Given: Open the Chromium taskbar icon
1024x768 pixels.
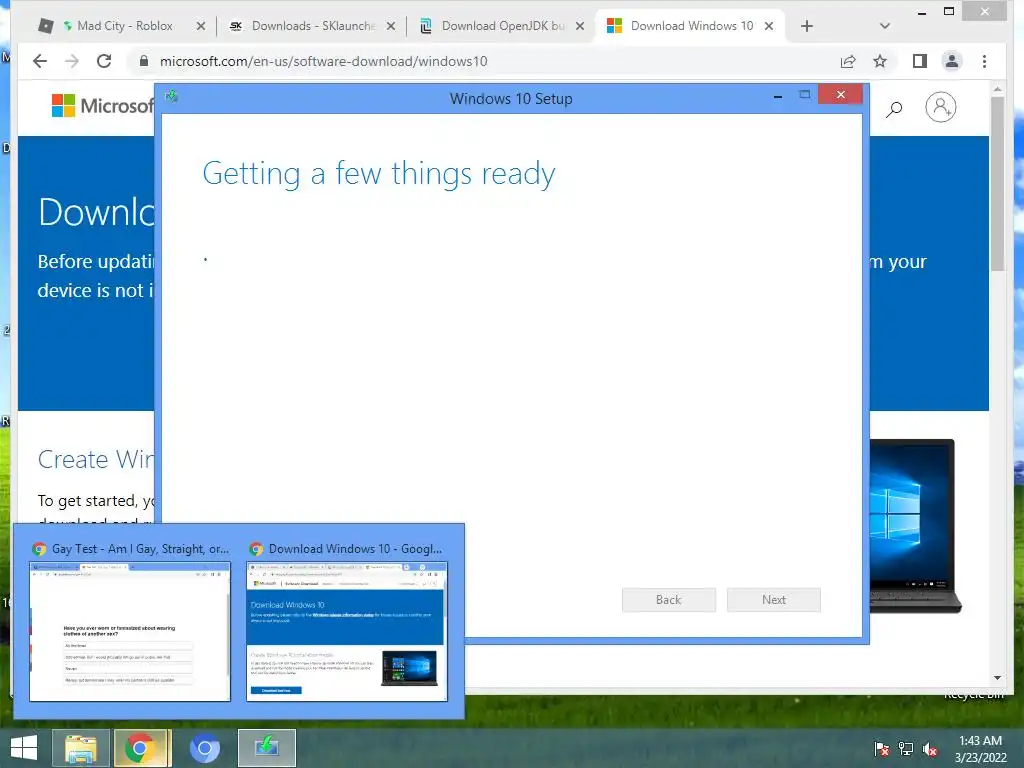Looking at the screenshot, I should point(204,748).
